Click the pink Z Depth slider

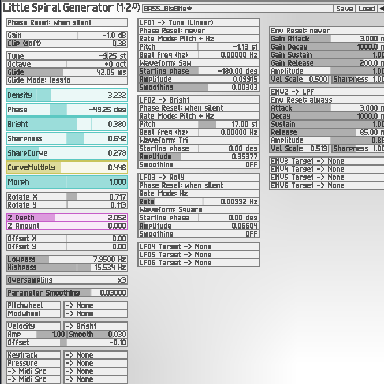[67, 217]
